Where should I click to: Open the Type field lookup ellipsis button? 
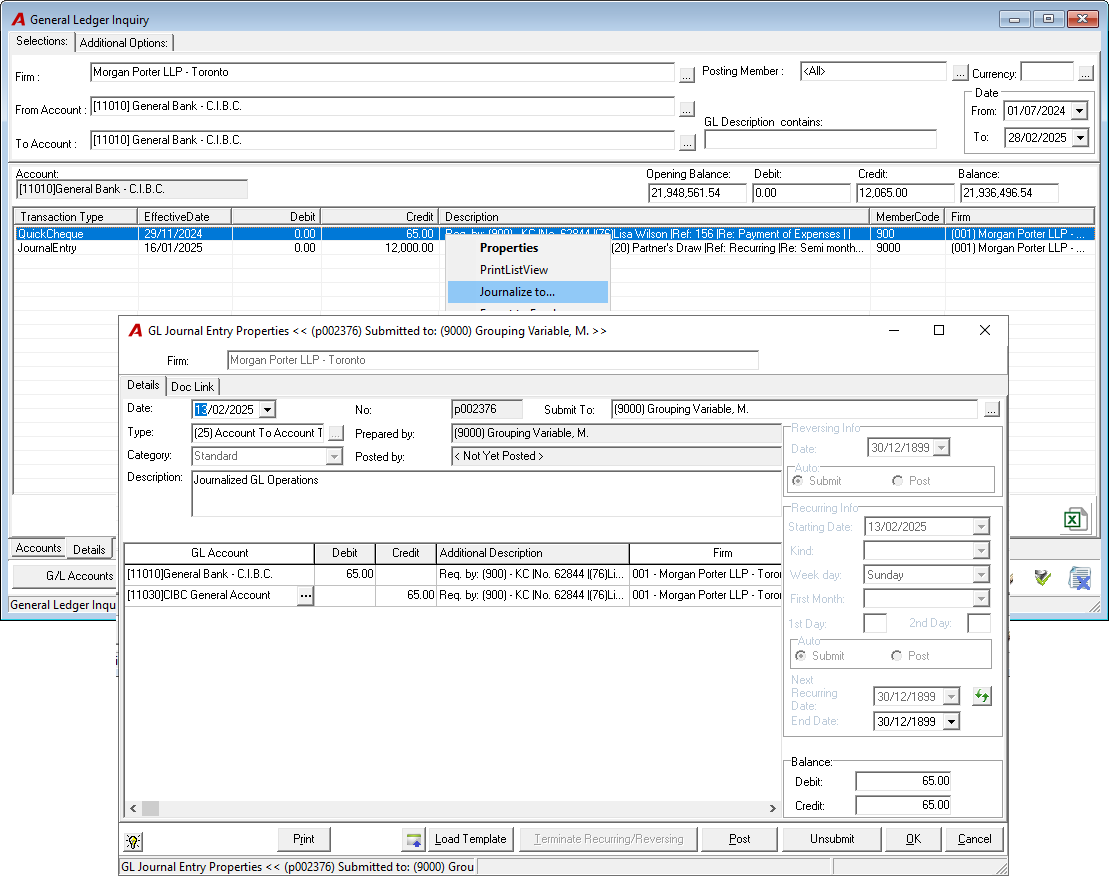coord(335,433)
